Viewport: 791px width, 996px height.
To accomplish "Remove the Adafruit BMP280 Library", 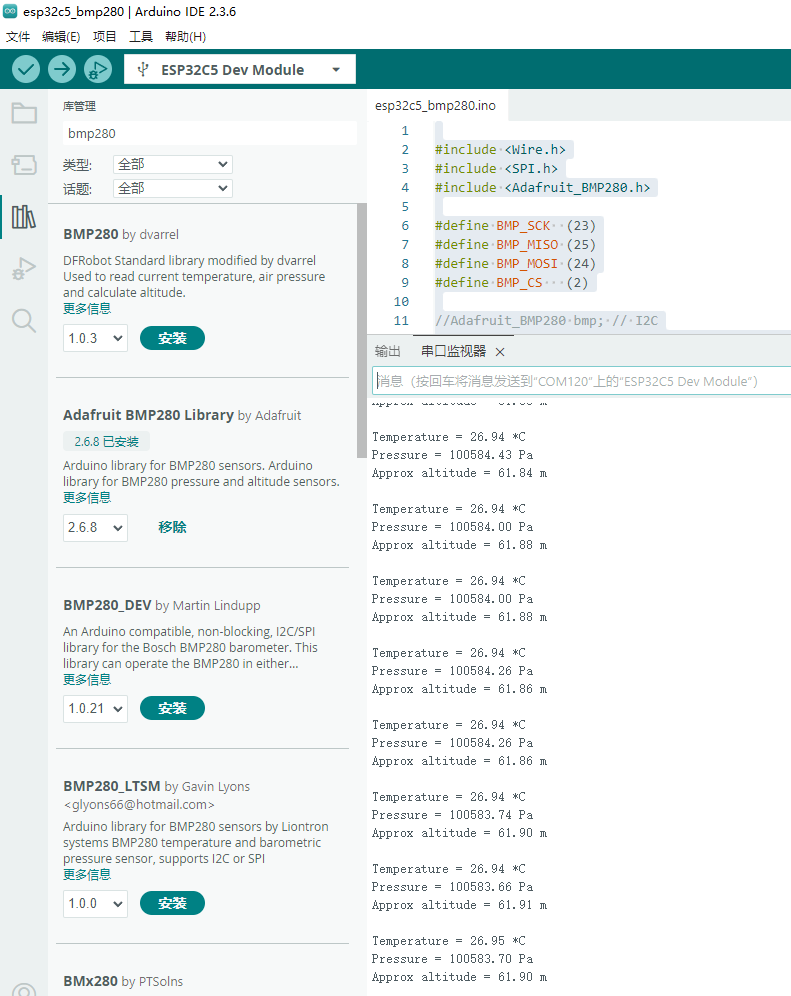I will click(172, 527).
